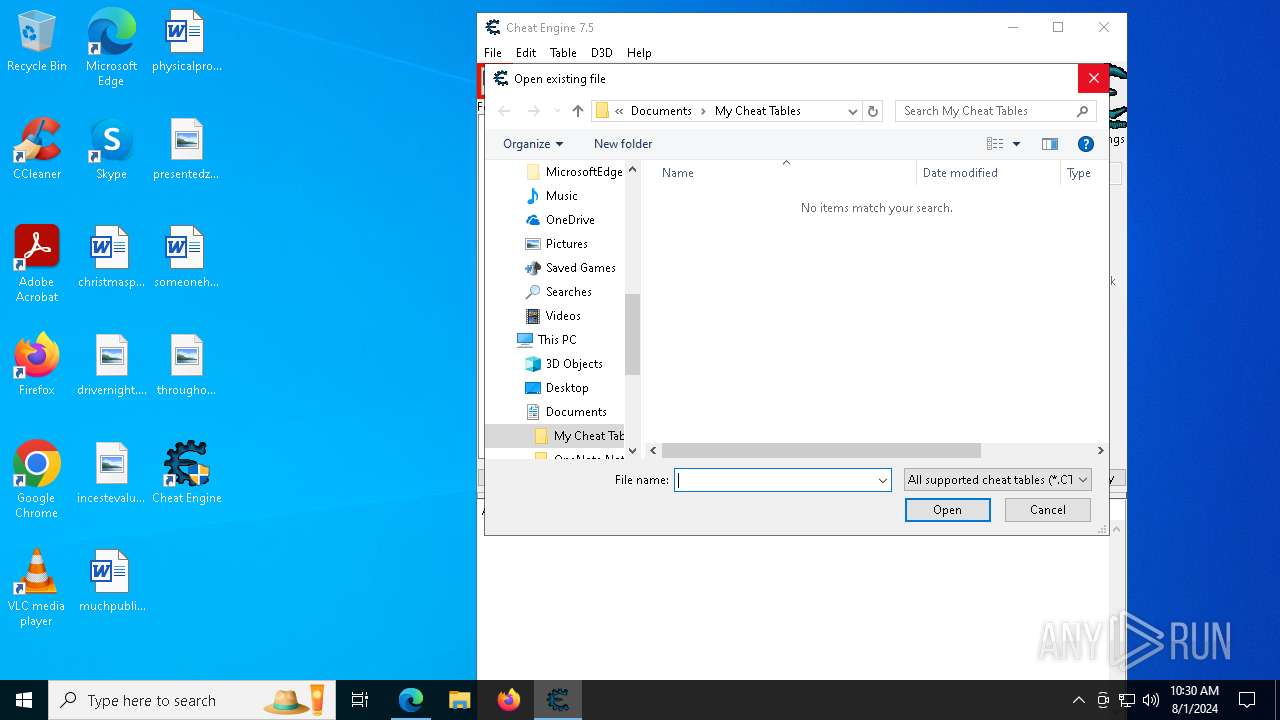The image size is (1280, 720).
Task: Click Cheat Engine taskbar button
Action: (x=558, y=700)
